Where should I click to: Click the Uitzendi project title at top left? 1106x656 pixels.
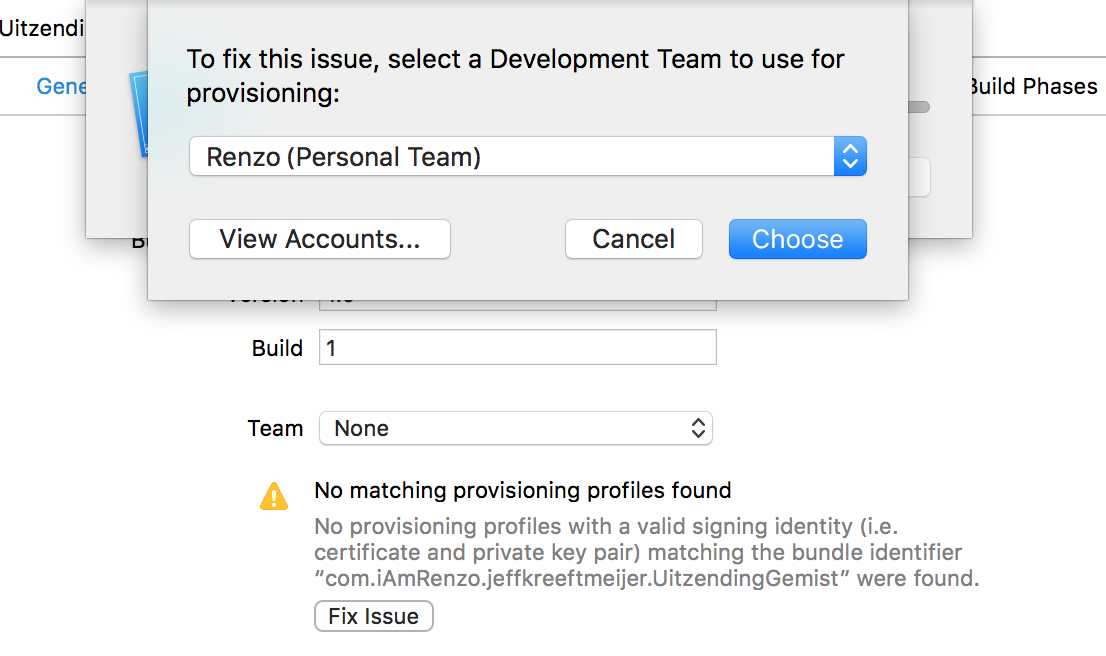click(x=41, y=27)
